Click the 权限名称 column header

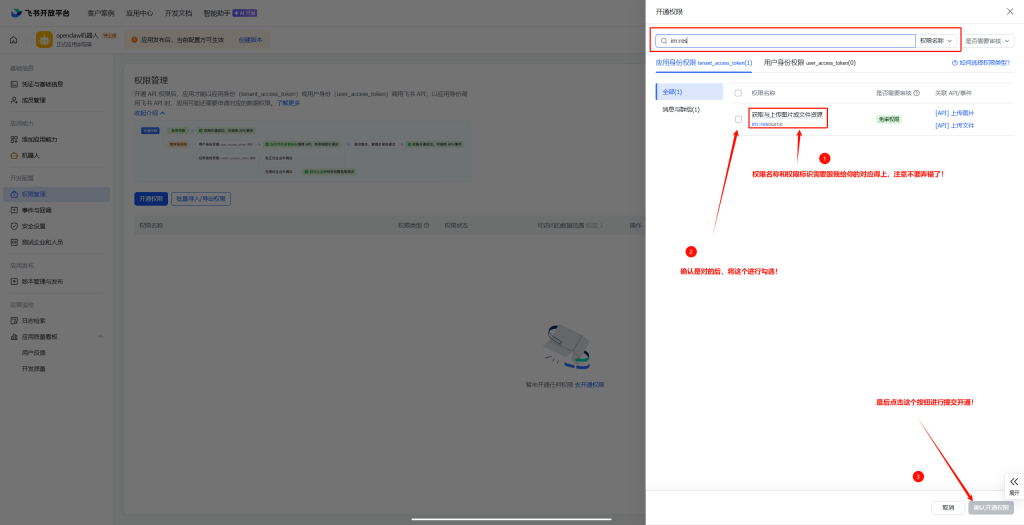pos(763,93)
